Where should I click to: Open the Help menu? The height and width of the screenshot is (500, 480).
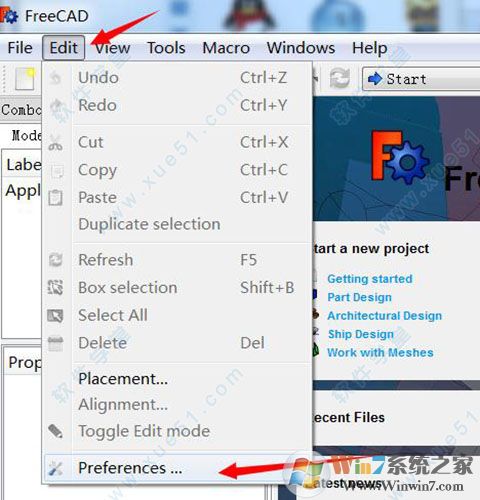(x=370, y=48)
